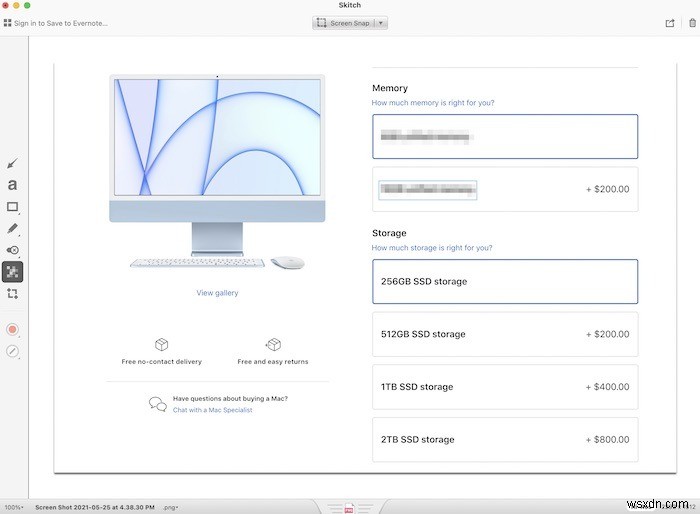Click Have questions about buying a Mac text
The height and width of the screenshot is (514, 700).
coord(230,398)
